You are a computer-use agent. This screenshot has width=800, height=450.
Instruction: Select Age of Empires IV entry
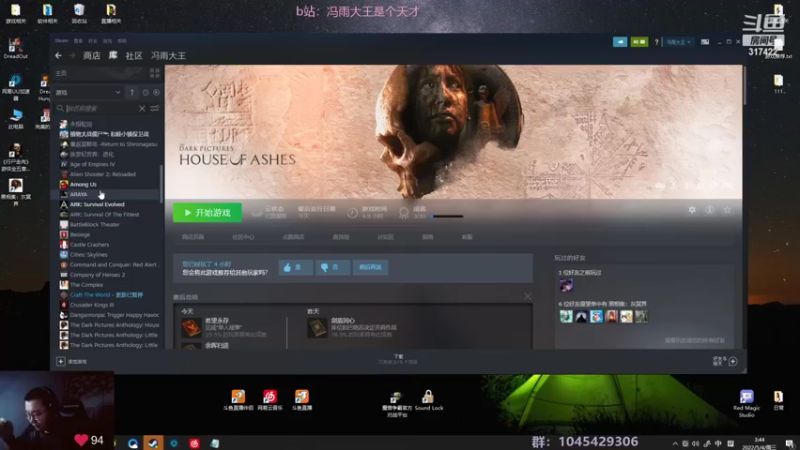(x=92, y=164)
